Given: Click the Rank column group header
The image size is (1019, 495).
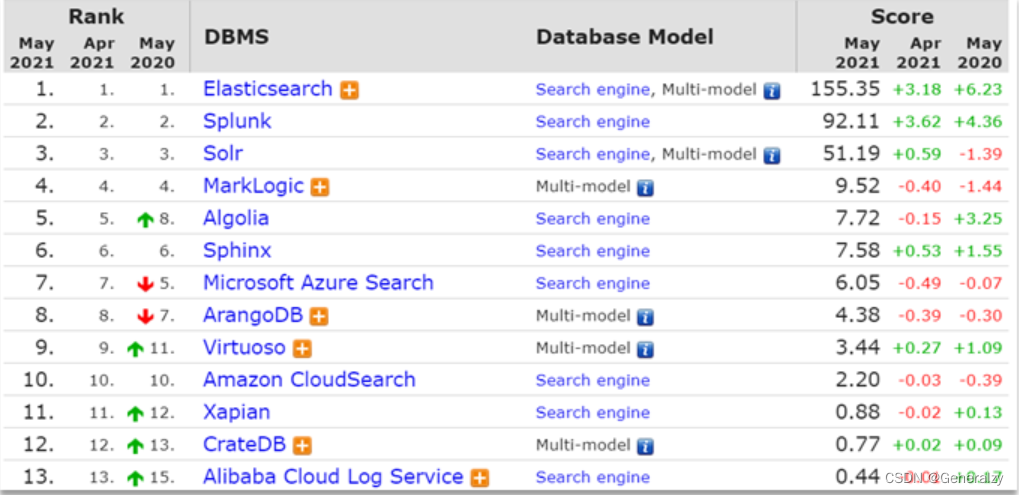Looking at the screenshot, I should [96, 16].
